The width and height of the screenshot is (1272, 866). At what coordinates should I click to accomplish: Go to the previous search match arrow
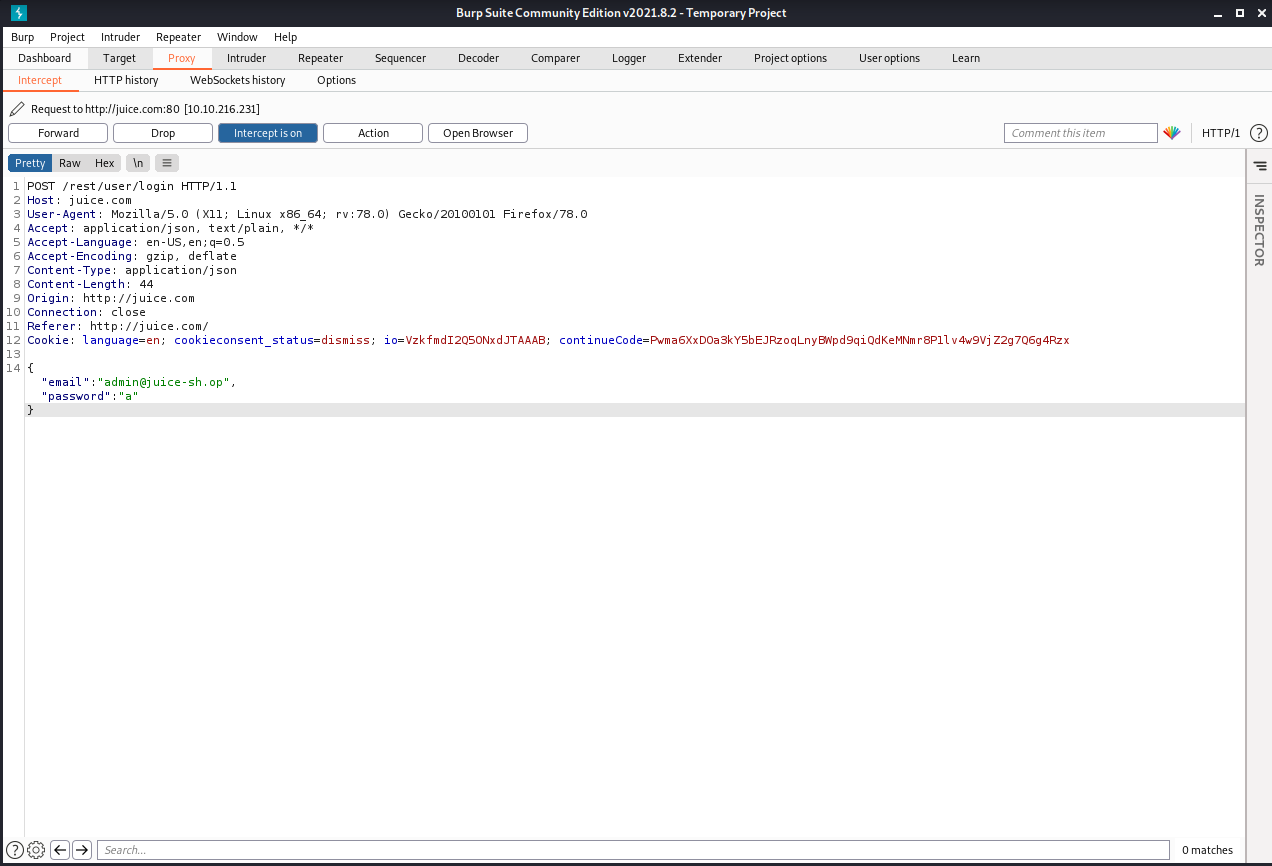click(x=60, y=850)
